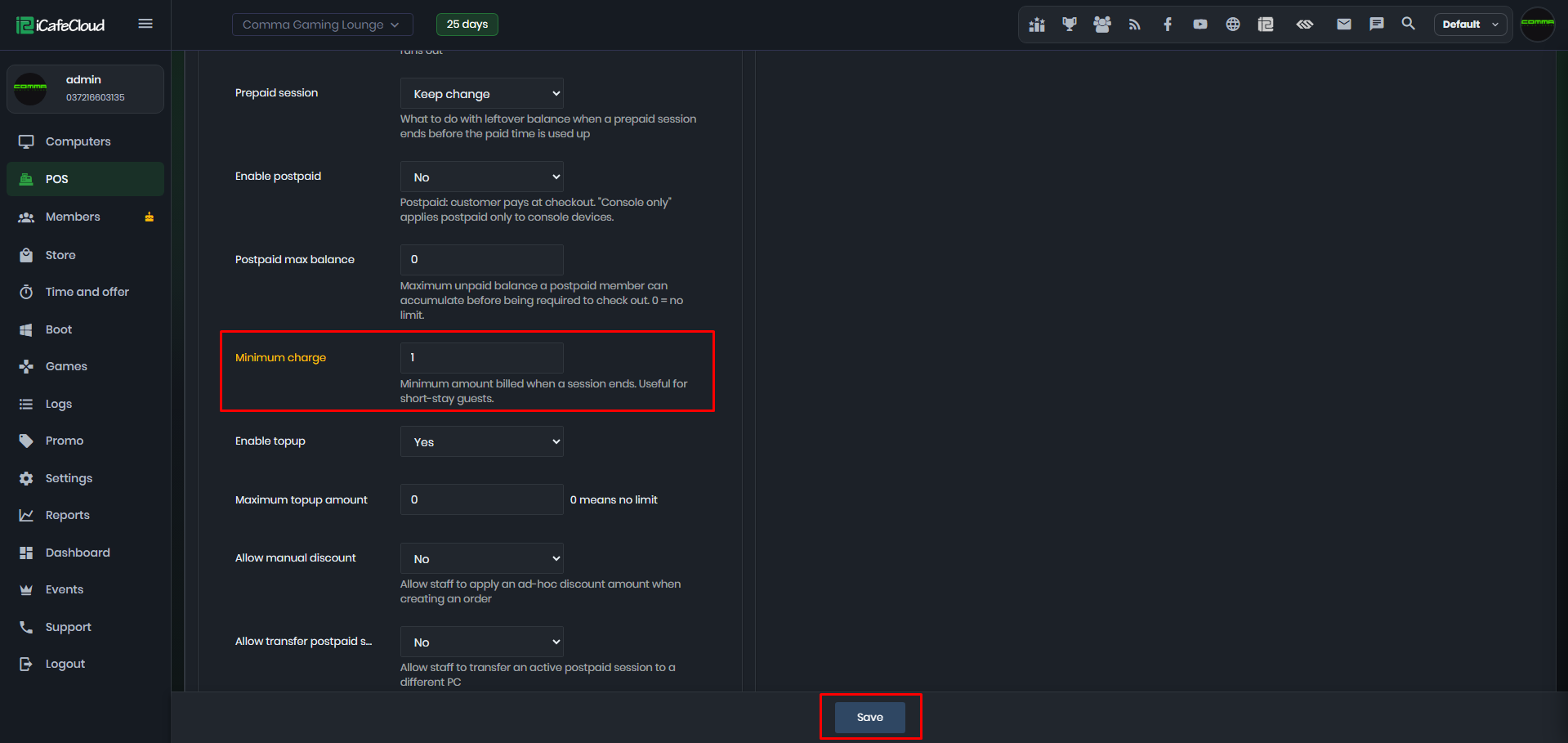
Task: Toggle the hamburger sidebar menu
Action: coord(145,24)
